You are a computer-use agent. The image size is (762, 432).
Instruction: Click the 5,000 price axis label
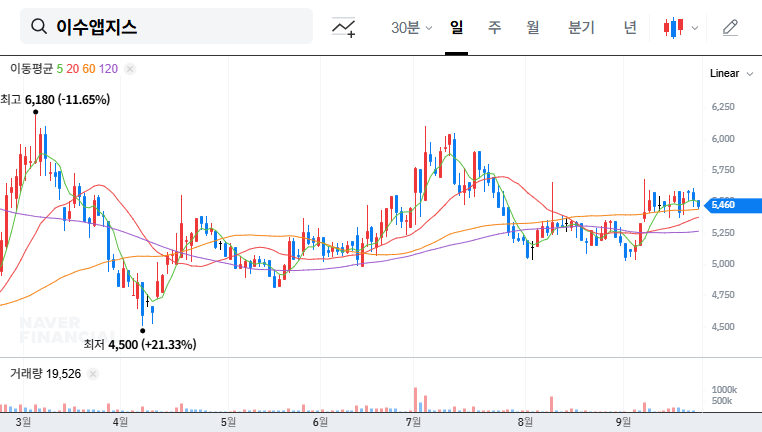[x=723, y=264]
